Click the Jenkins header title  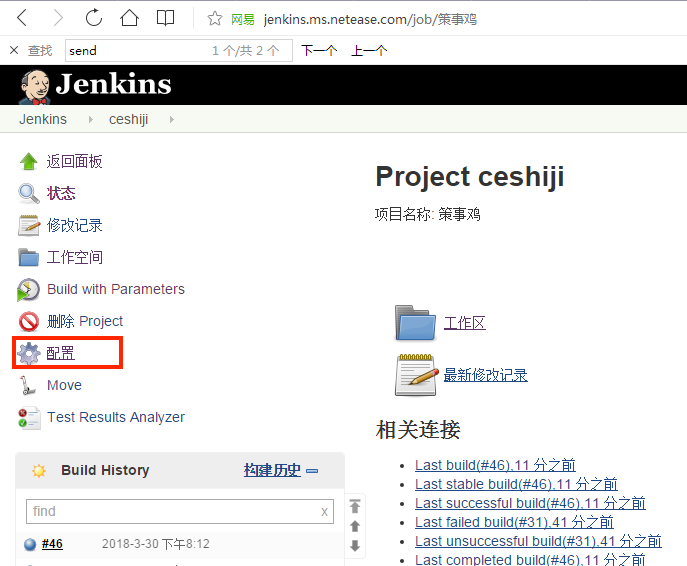pyautogui.click(x=113, y=84)
